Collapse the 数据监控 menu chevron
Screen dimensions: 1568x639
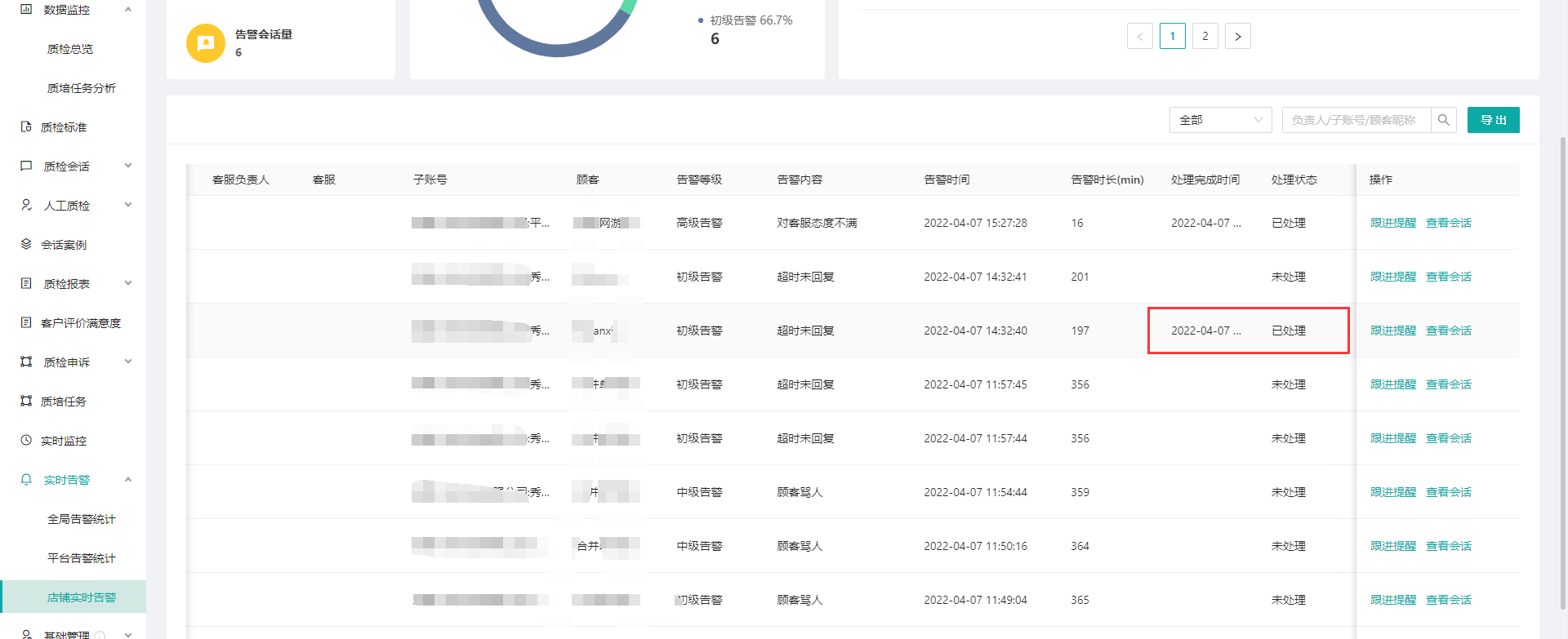[128, 9]
